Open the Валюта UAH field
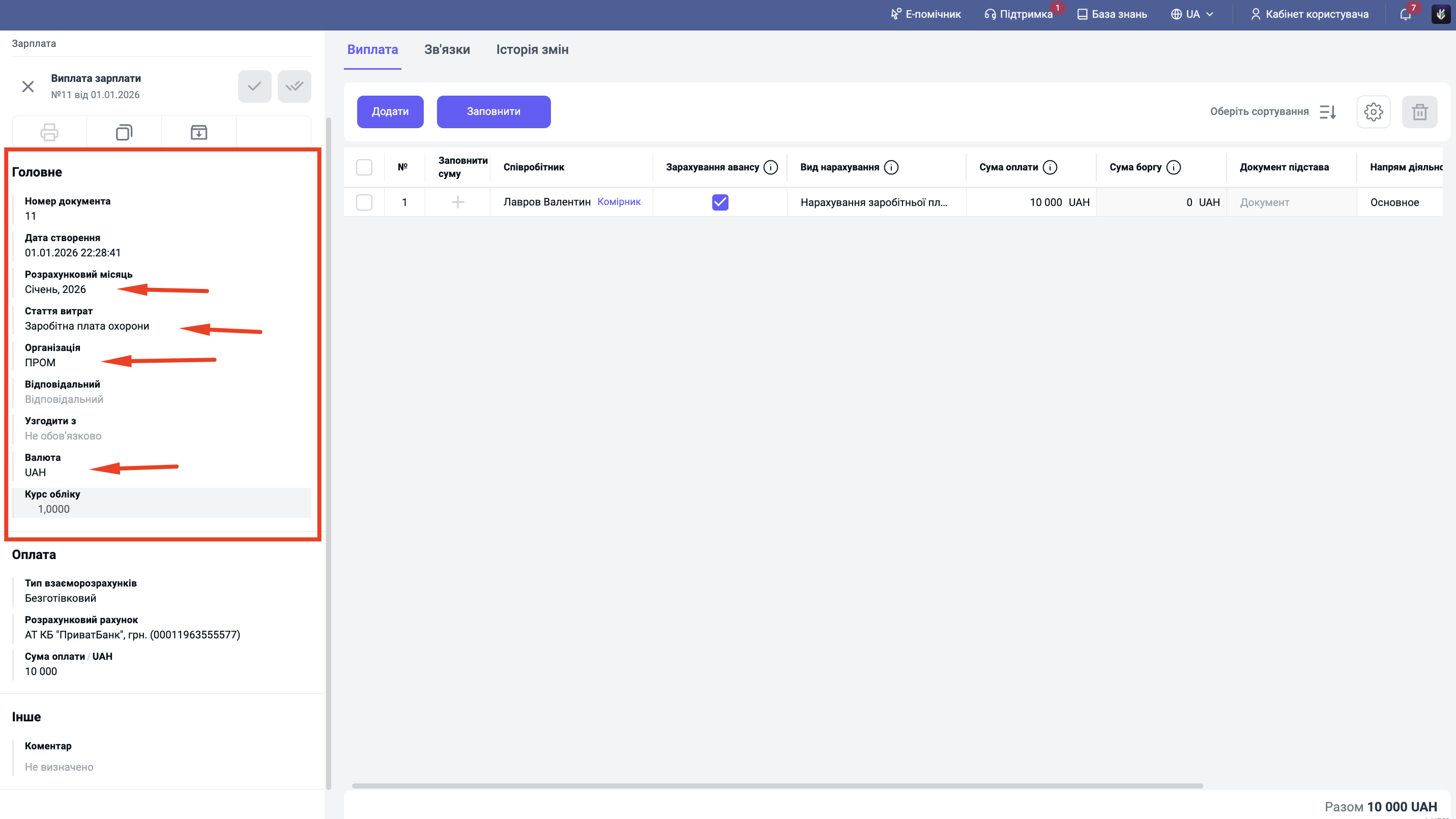The image size is (1456, 819). coord(35,473)
